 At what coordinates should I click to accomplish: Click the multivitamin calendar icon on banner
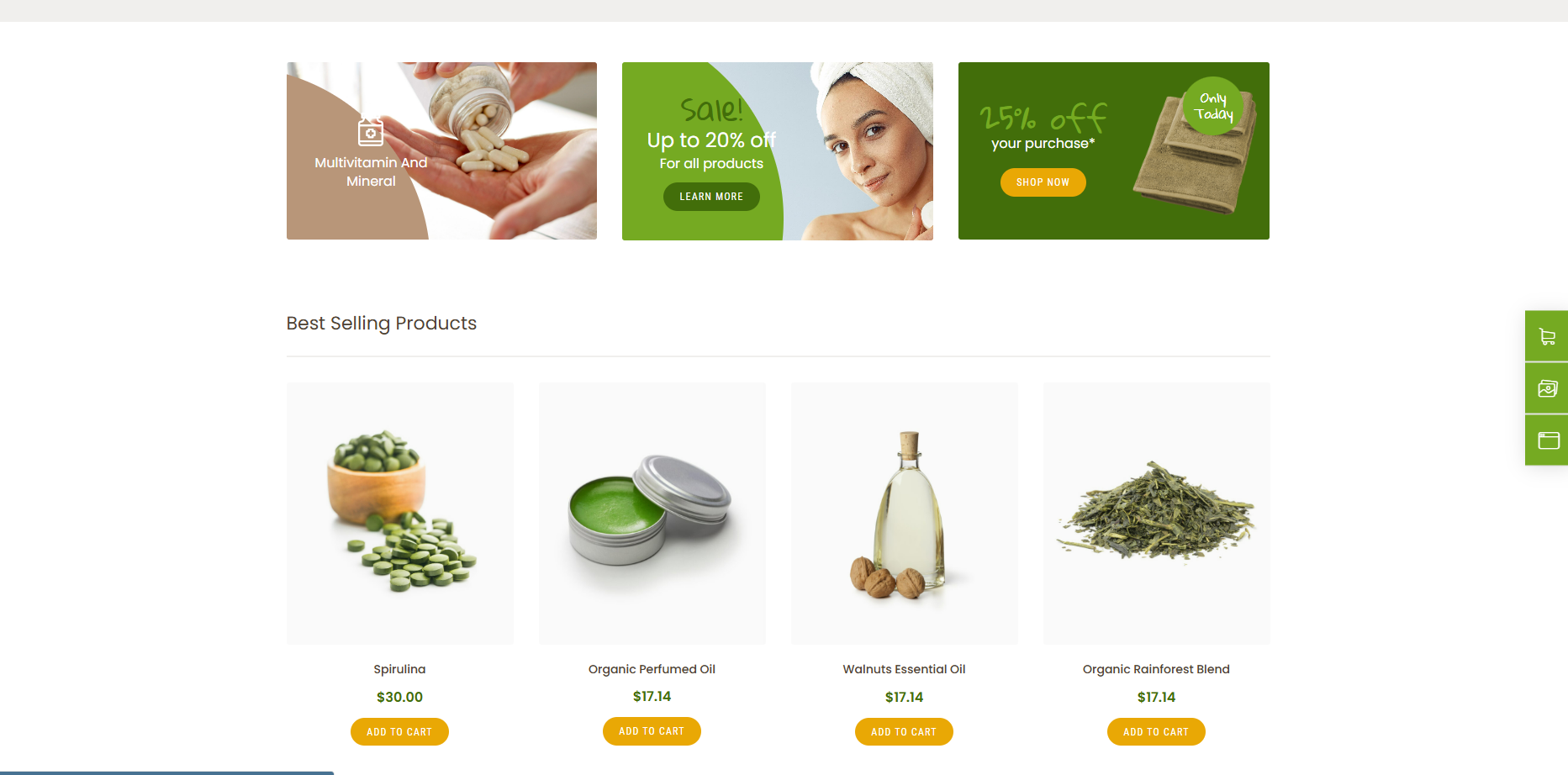pyautogui.click(x=371, y=132)
